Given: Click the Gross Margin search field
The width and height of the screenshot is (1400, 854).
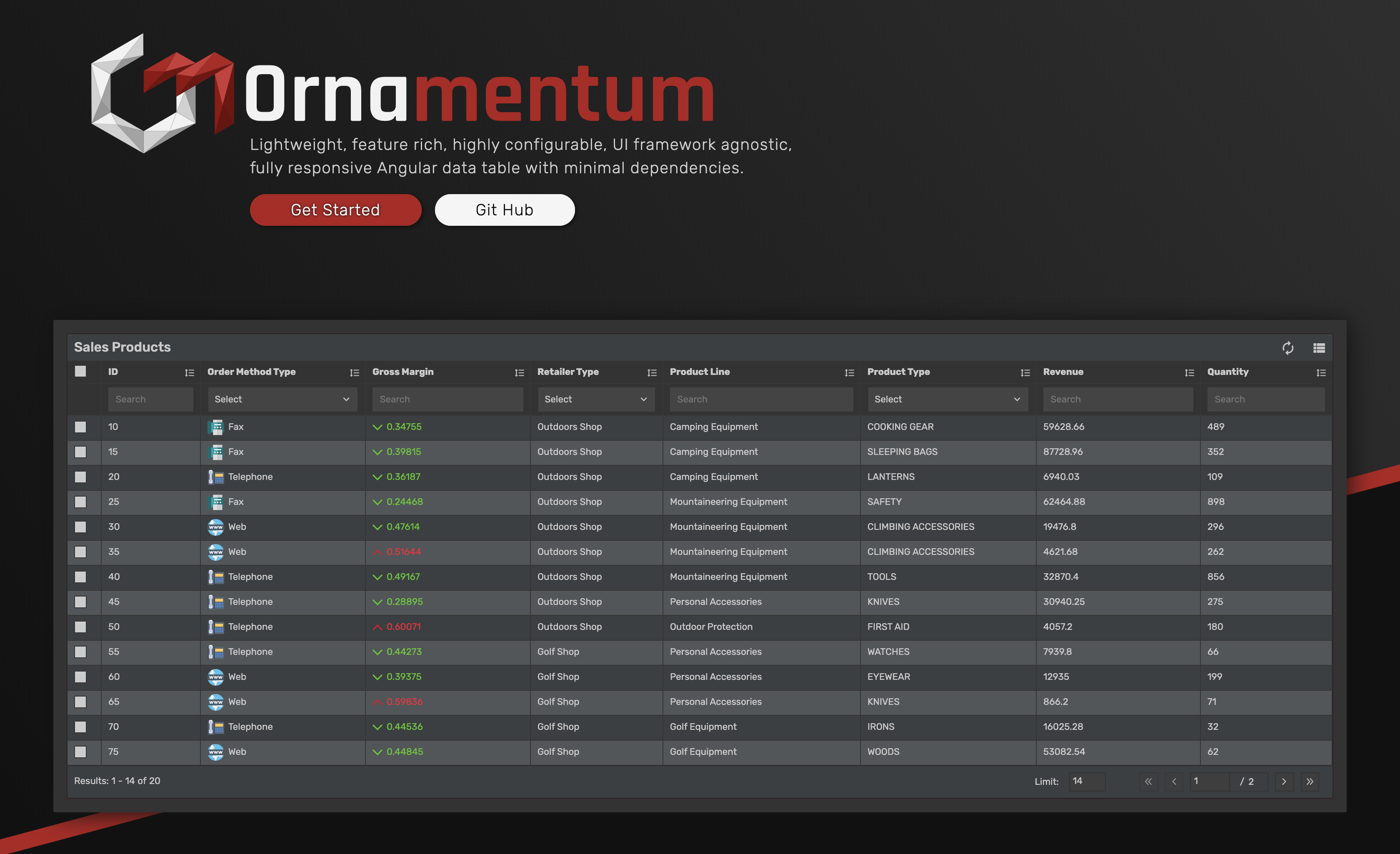Looking at the screenshot, I should coord(448,400).
